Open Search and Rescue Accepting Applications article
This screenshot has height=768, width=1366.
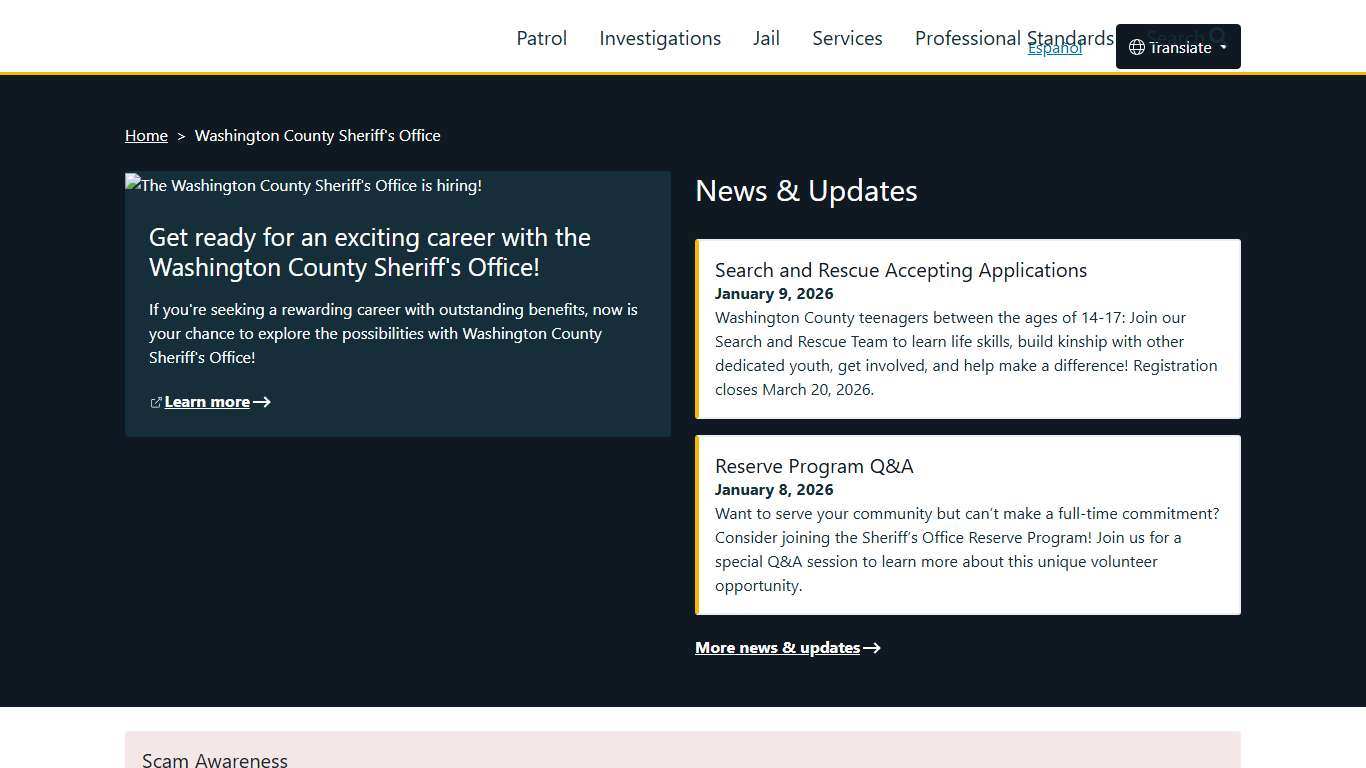click(x=900, y=270)
